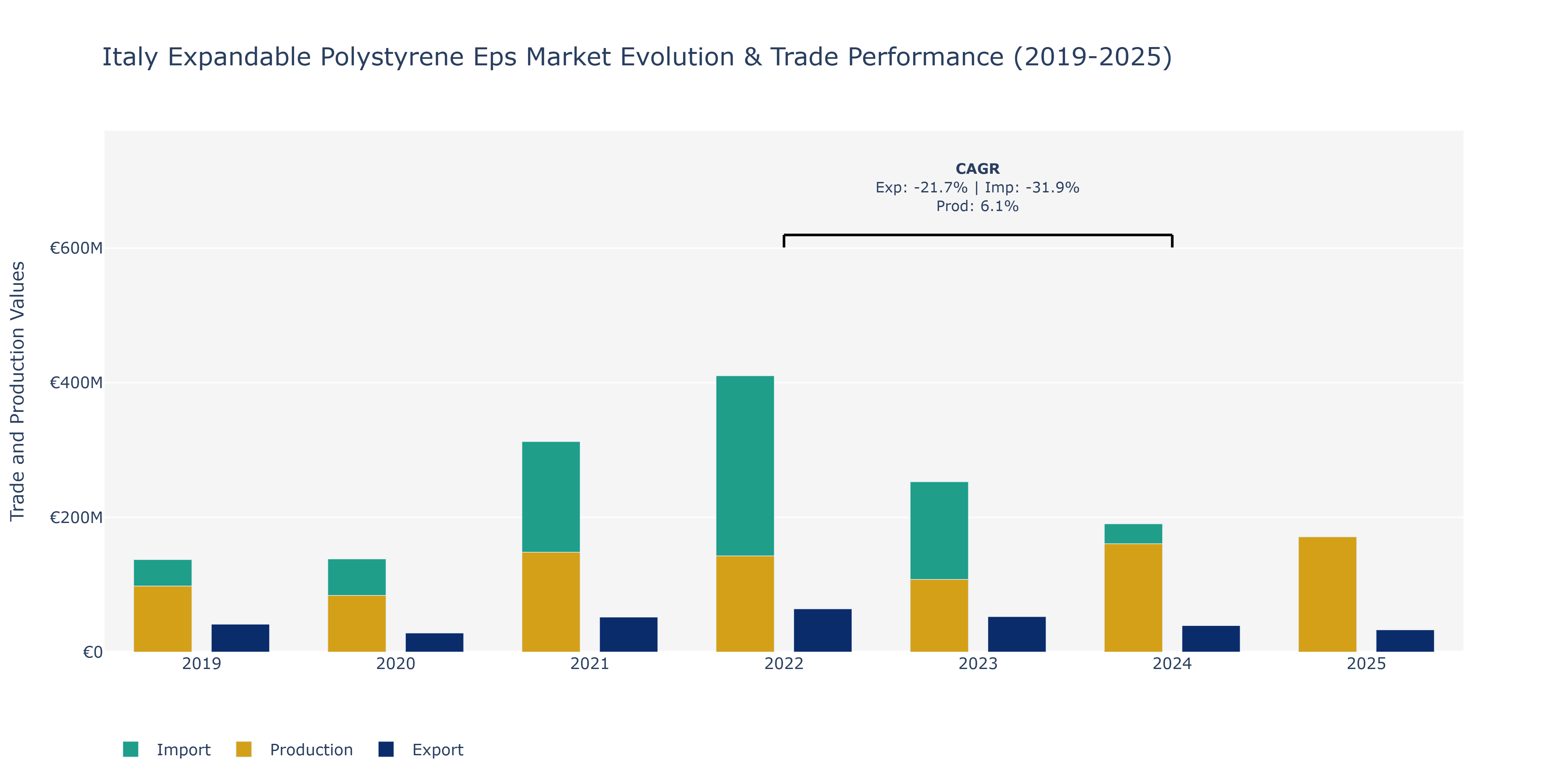Click the 2019 x-axis label
The width and height of the screenshot is (1568, 784).
click(x=202, y=663)
